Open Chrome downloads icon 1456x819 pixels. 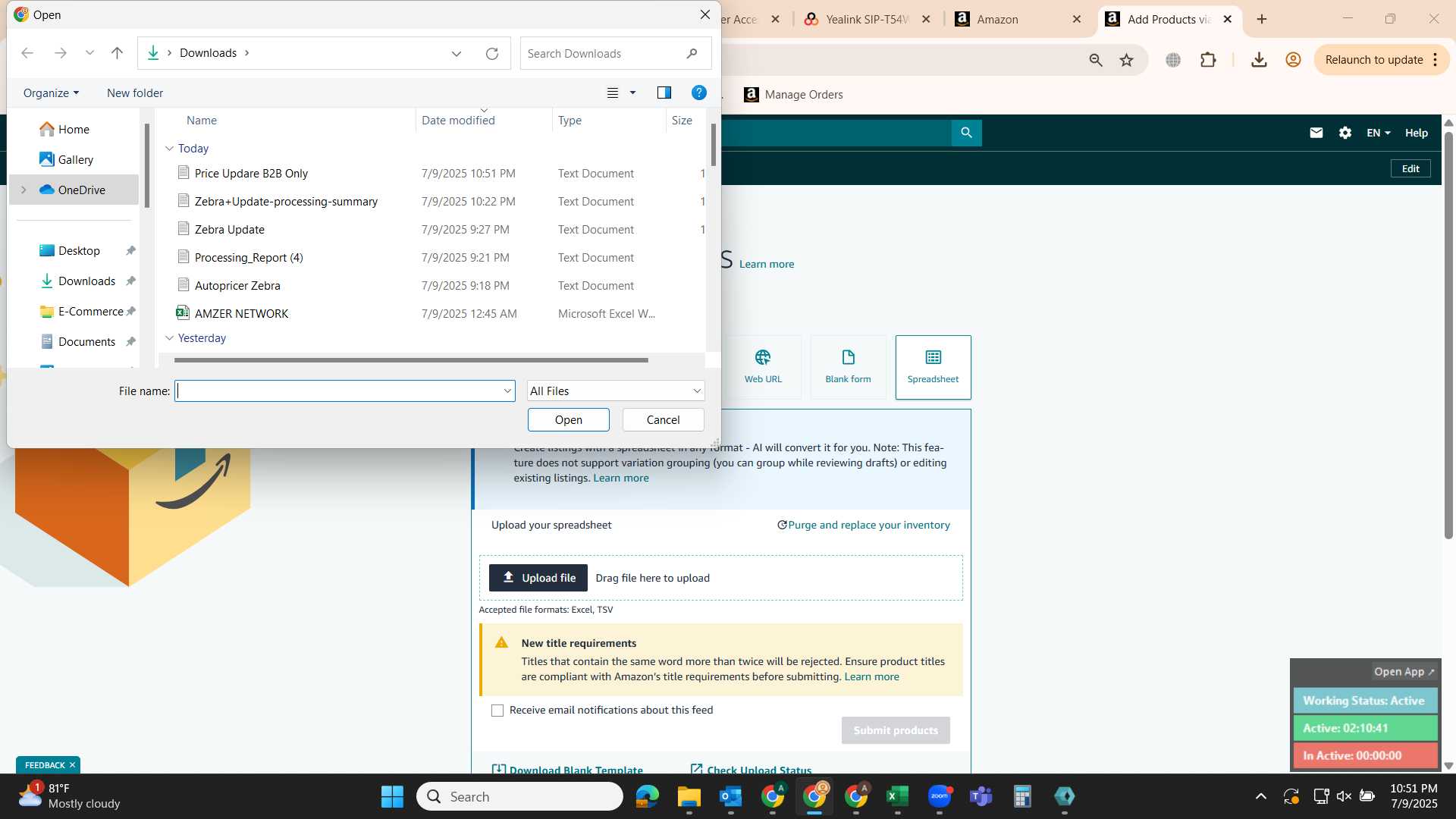(x=1259, y=60)
